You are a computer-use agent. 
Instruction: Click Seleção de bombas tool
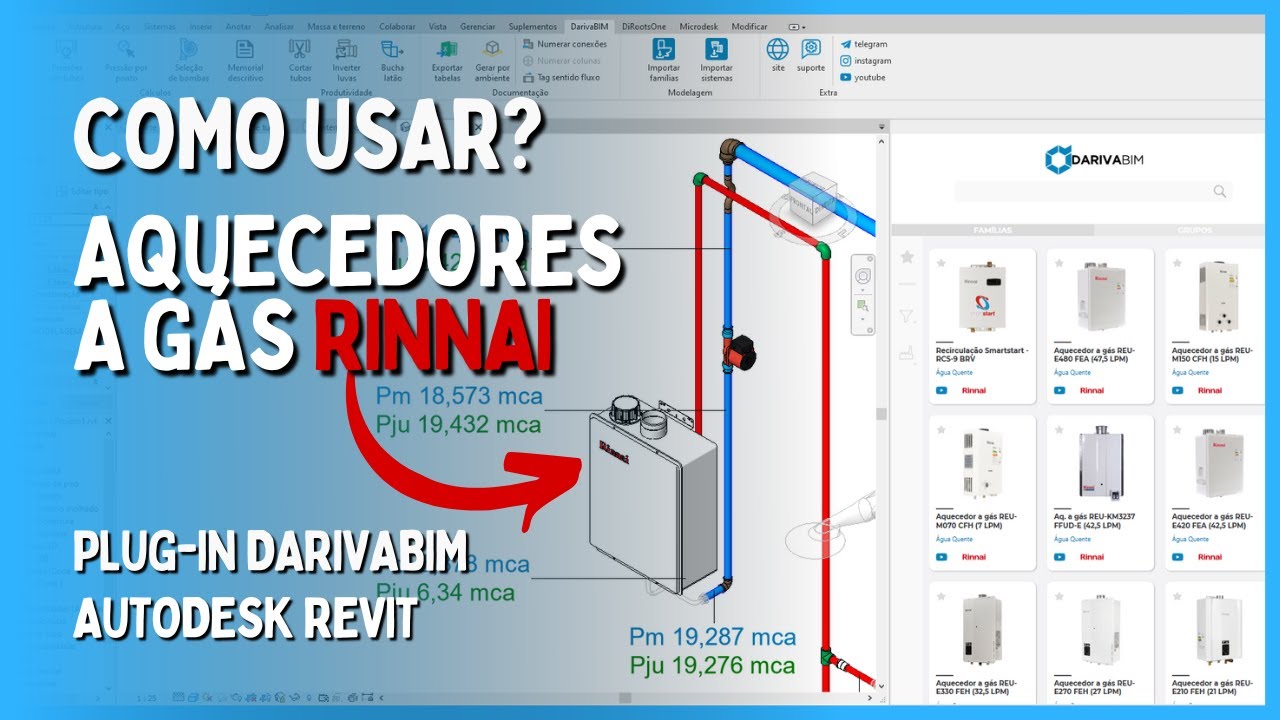pyautogui.click(x=189, y=59)
